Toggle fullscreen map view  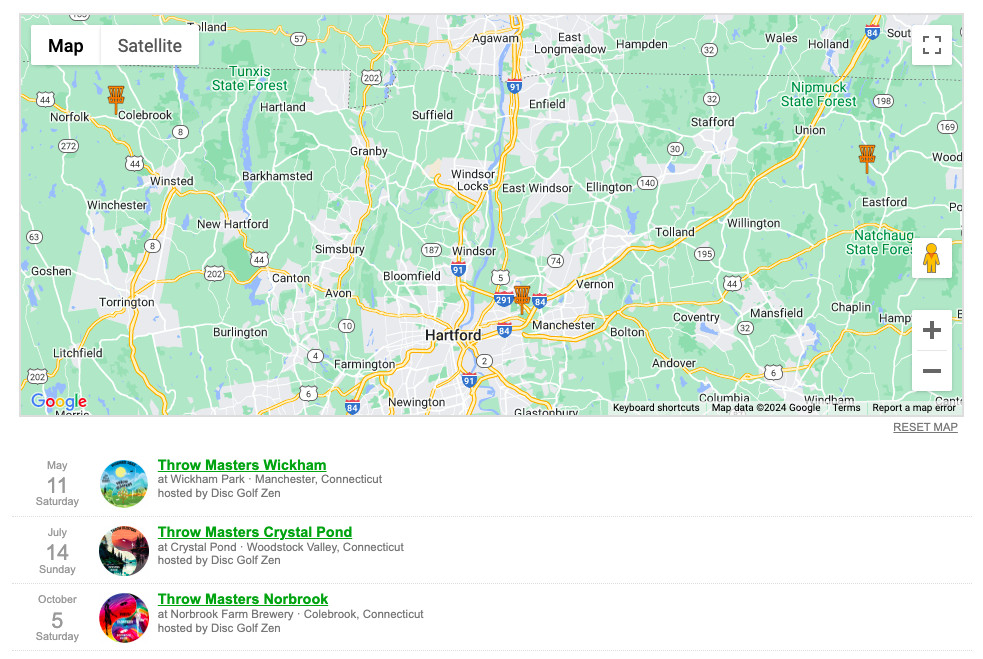click(932, 45)
